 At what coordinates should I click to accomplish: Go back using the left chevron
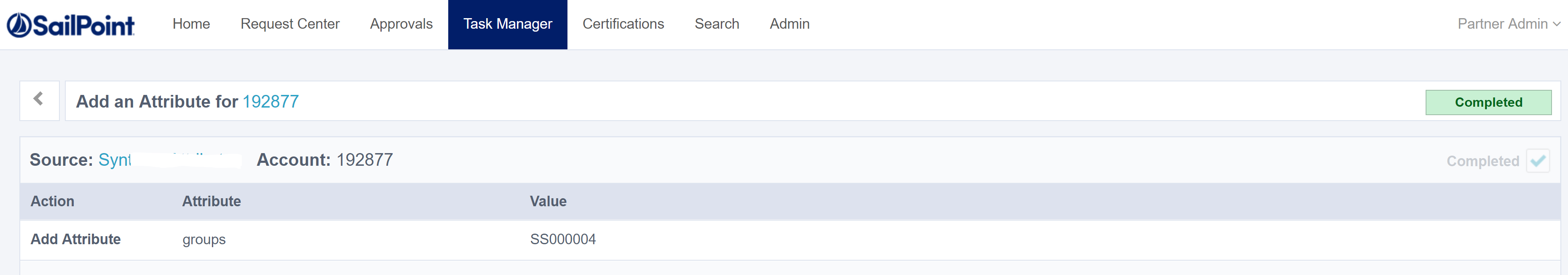coord(39,100)
